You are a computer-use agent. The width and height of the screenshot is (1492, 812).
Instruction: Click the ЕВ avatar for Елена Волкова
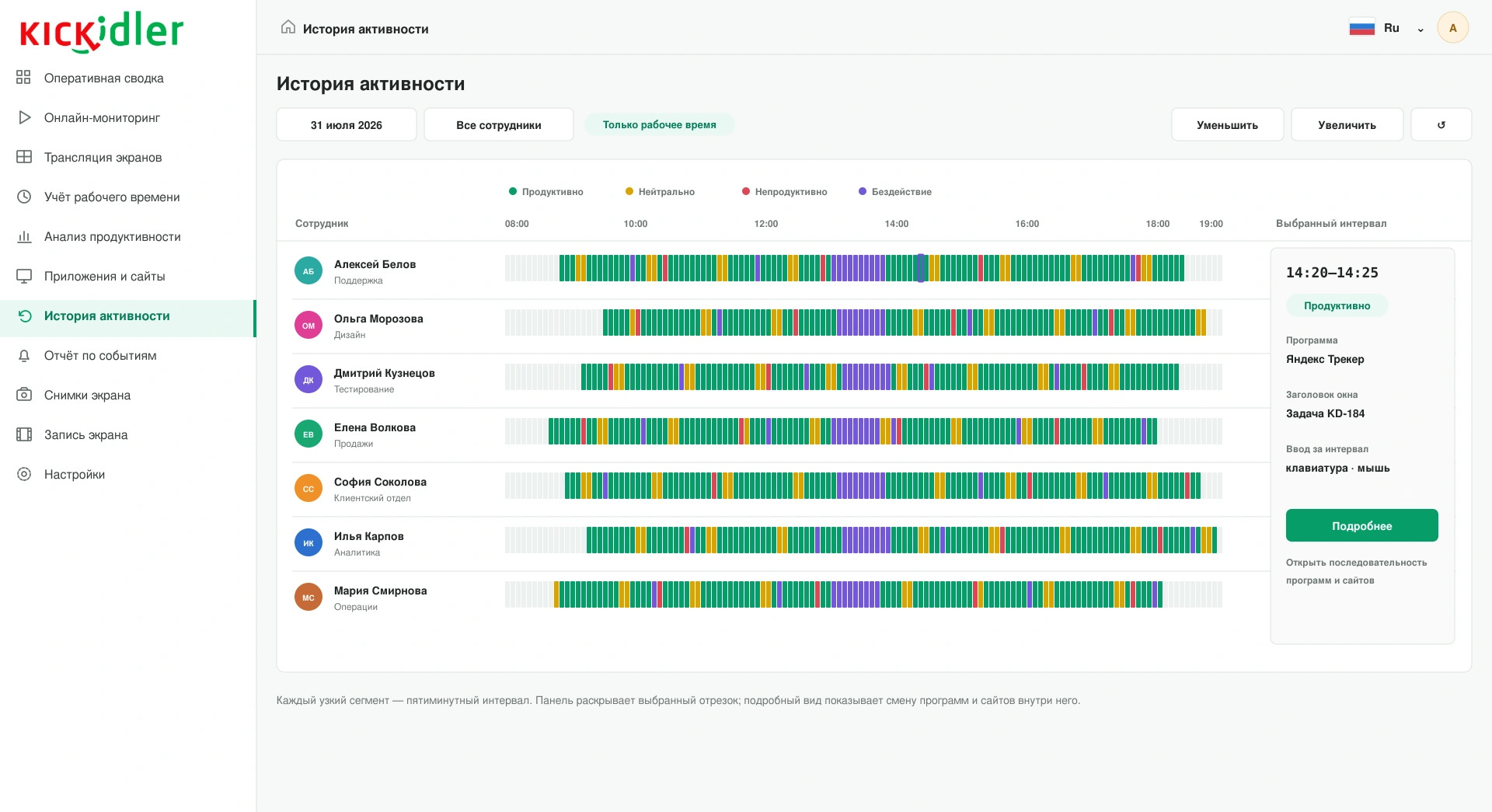(309, 434)
